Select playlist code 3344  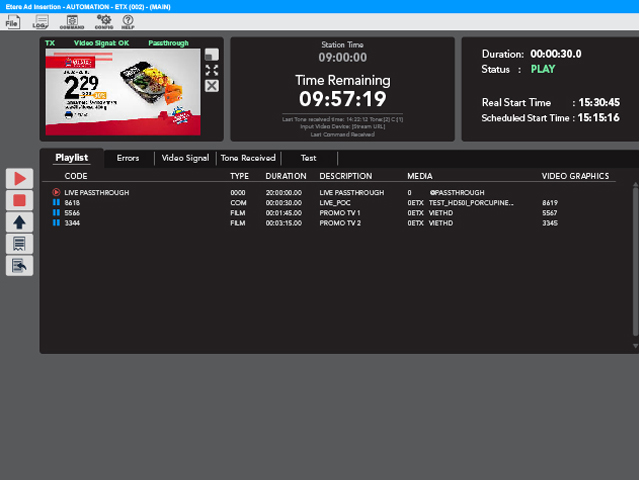coord(72,223)
